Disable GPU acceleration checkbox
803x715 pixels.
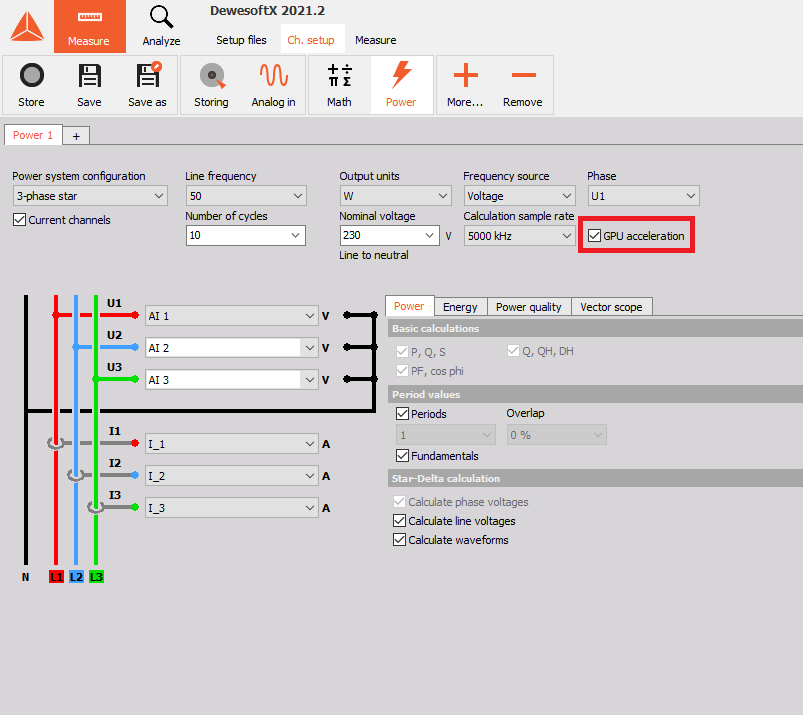(x=594, y=236)
